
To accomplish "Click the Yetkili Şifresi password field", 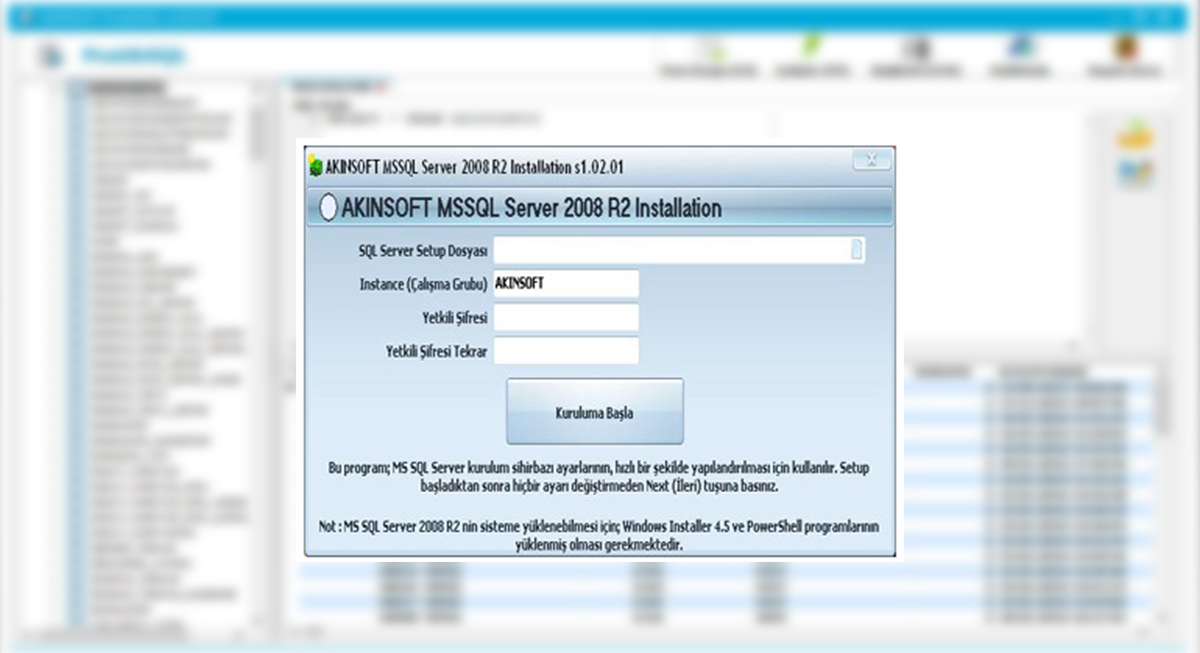I will [x=567, y=317].
